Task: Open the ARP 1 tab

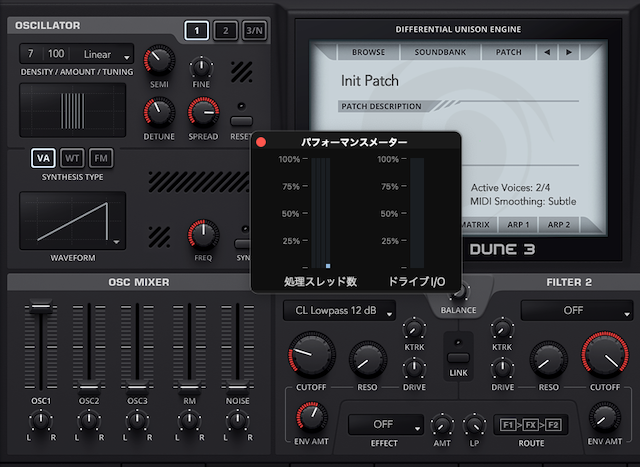Action: pyautogui.click(x=518, y=225)
